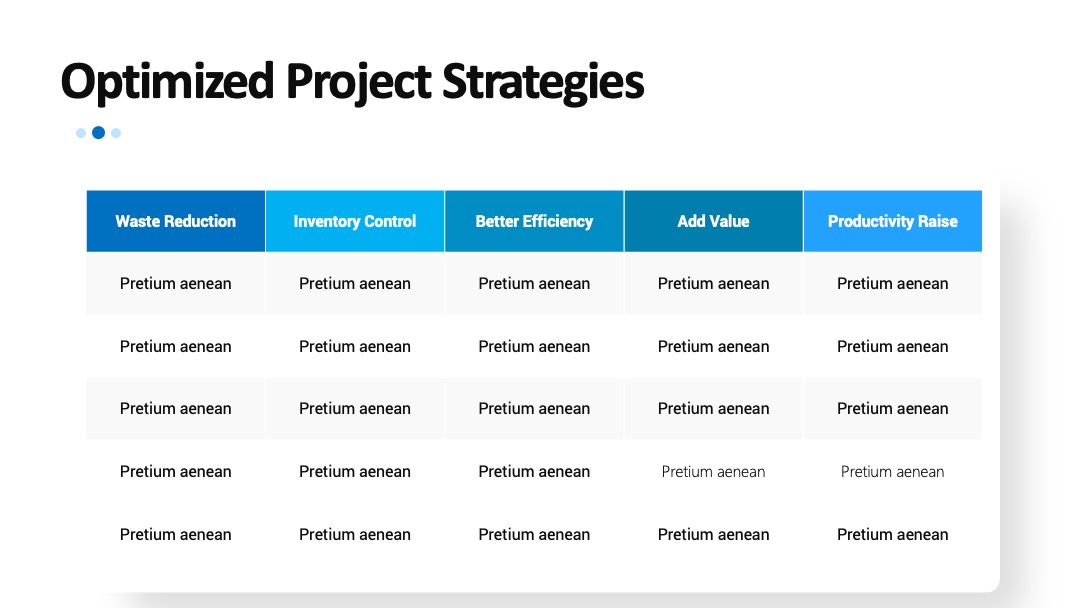Select the Better Efficiency header cell

[534, 221]
